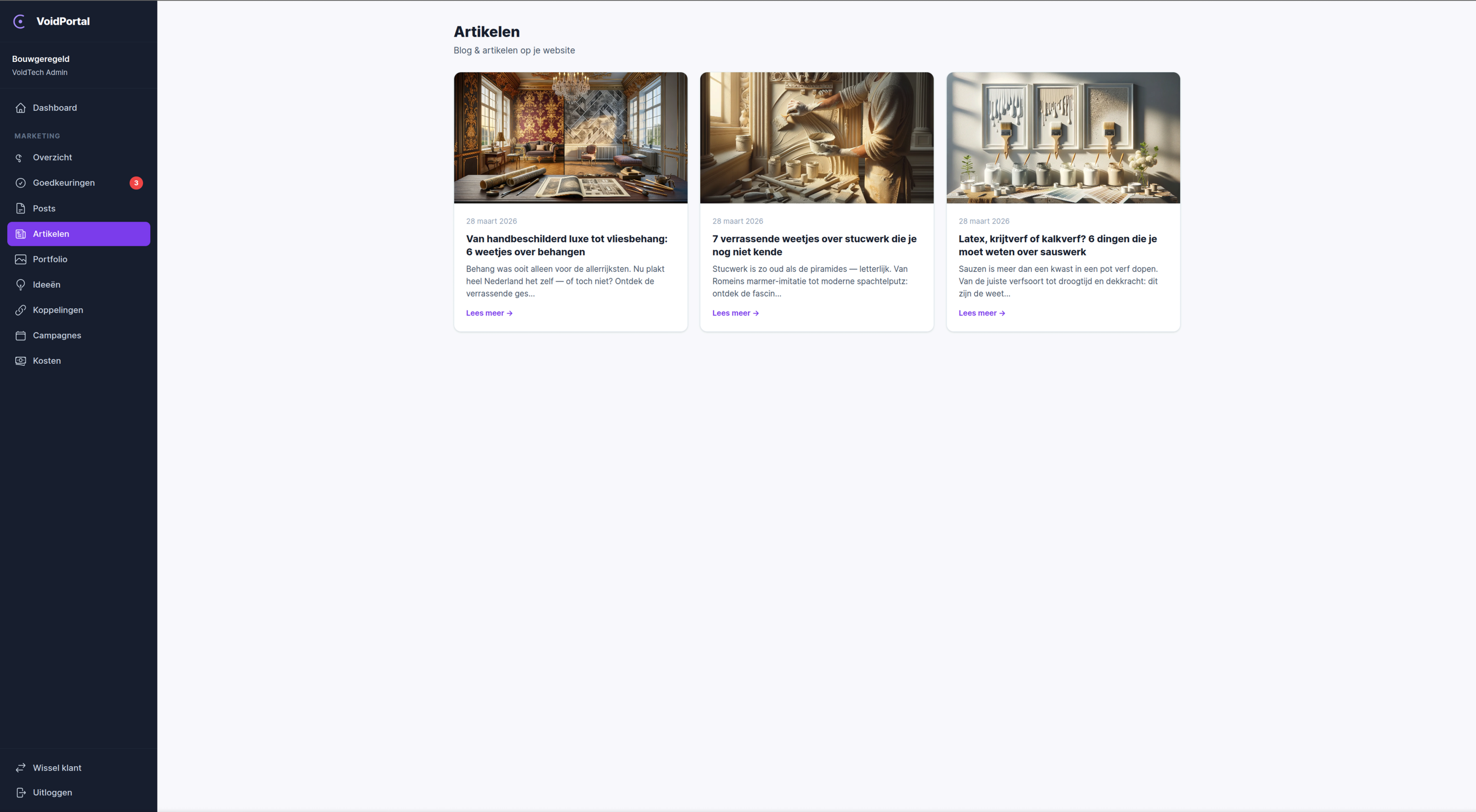Click the VoidPortal logo
This screenshot has width=1476, height=812.
coord(50,21)
